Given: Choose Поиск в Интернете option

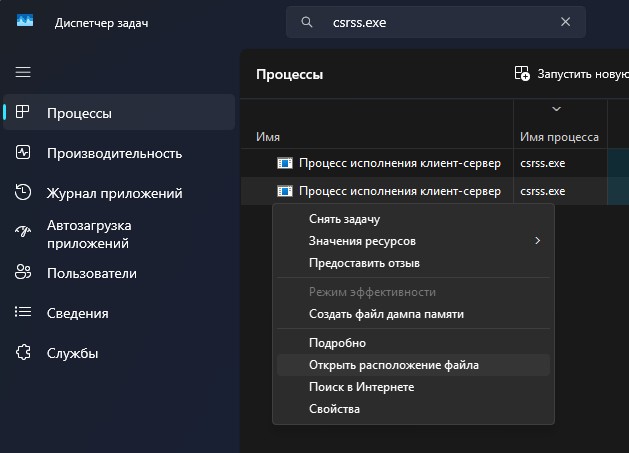Looking at the screenshot, I should (x=413, y=387).
